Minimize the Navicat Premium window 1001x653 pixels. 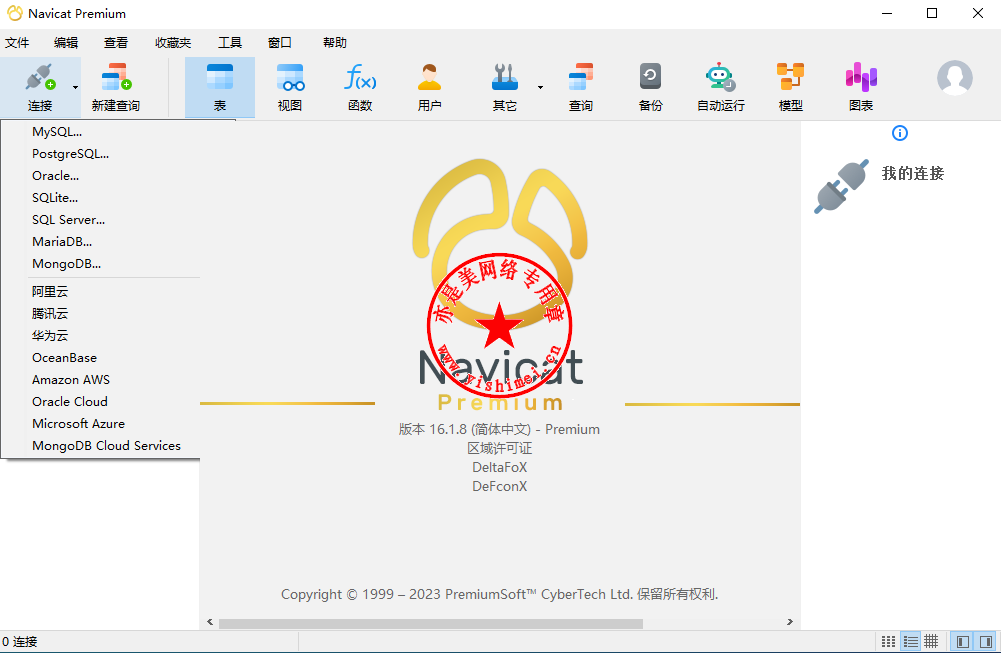click(x=887, y=13)
